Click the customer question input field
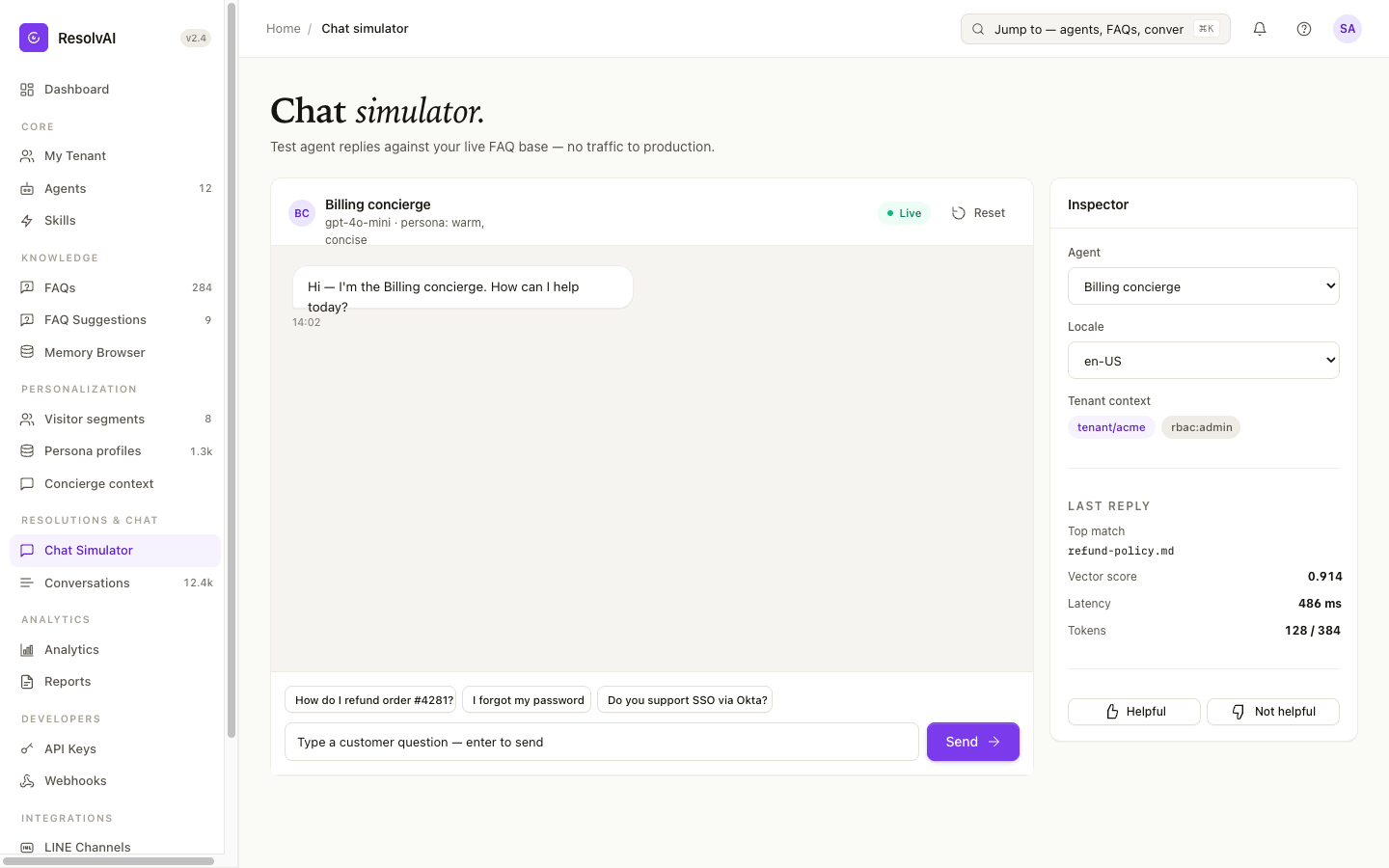Image resolution: width=1389 pixels, height=868 pixels. 602,742
